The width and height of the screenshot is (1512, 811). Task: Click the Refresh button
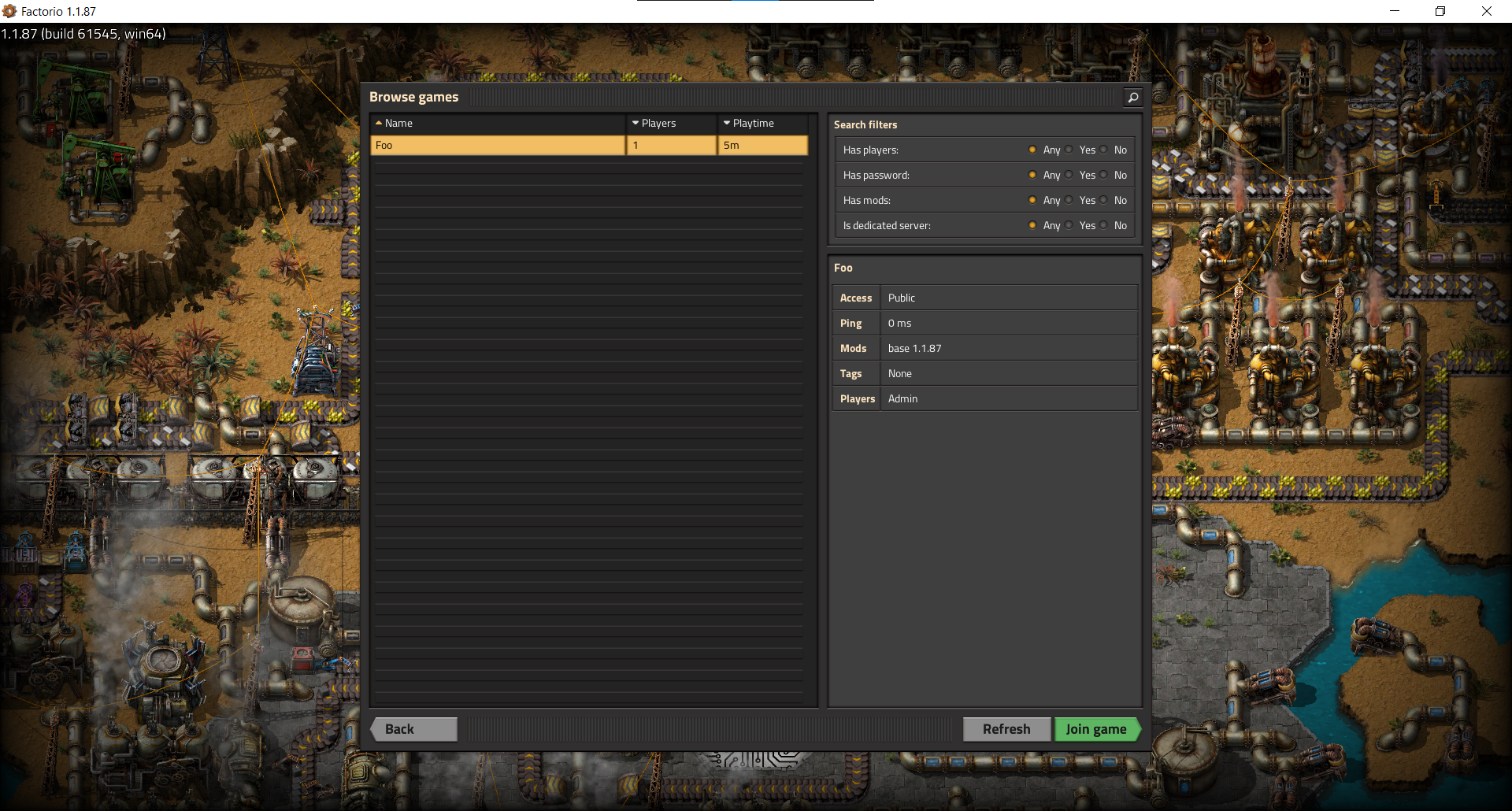click(x=1006, y=729)
